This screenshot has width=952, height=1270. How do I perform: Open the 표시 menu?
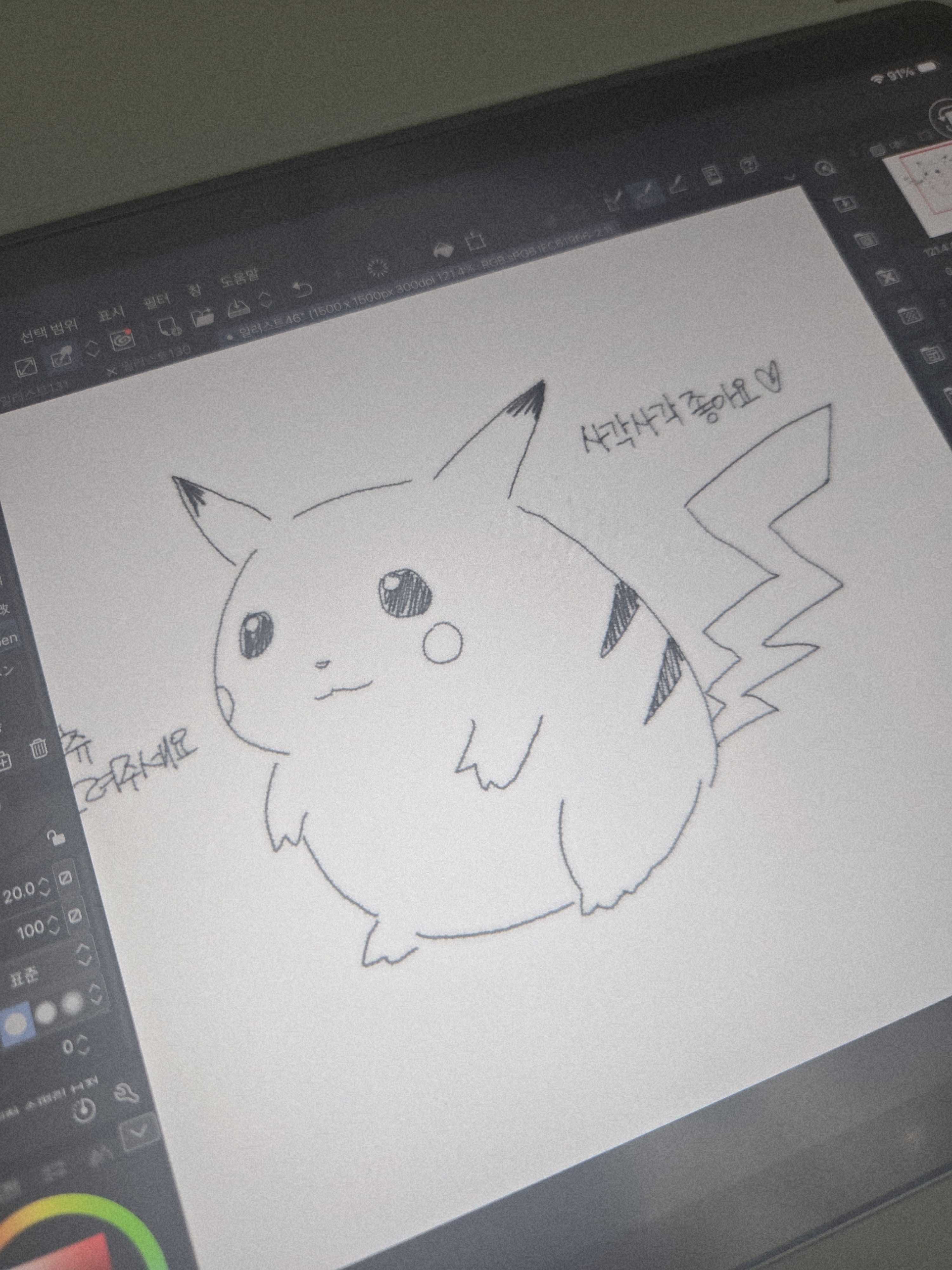(x=112, y=313)
